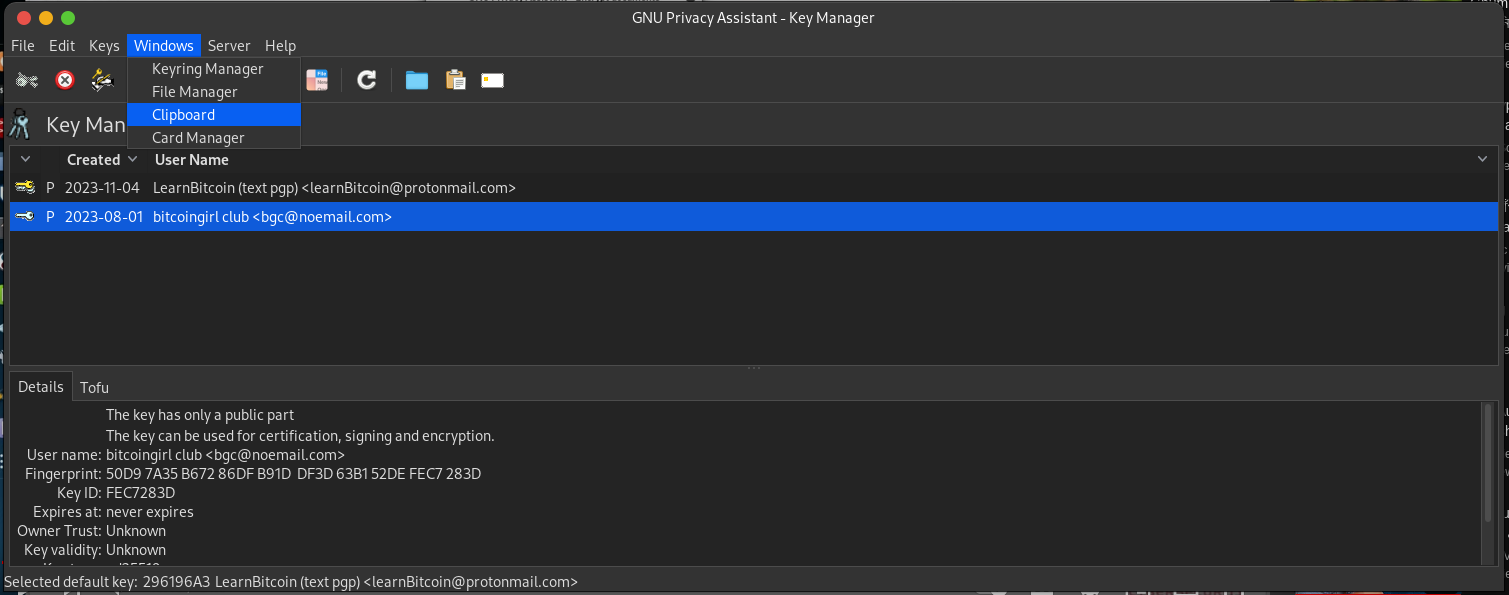
Task: Switch to the Tofu tab
Action: click(94, 387)
